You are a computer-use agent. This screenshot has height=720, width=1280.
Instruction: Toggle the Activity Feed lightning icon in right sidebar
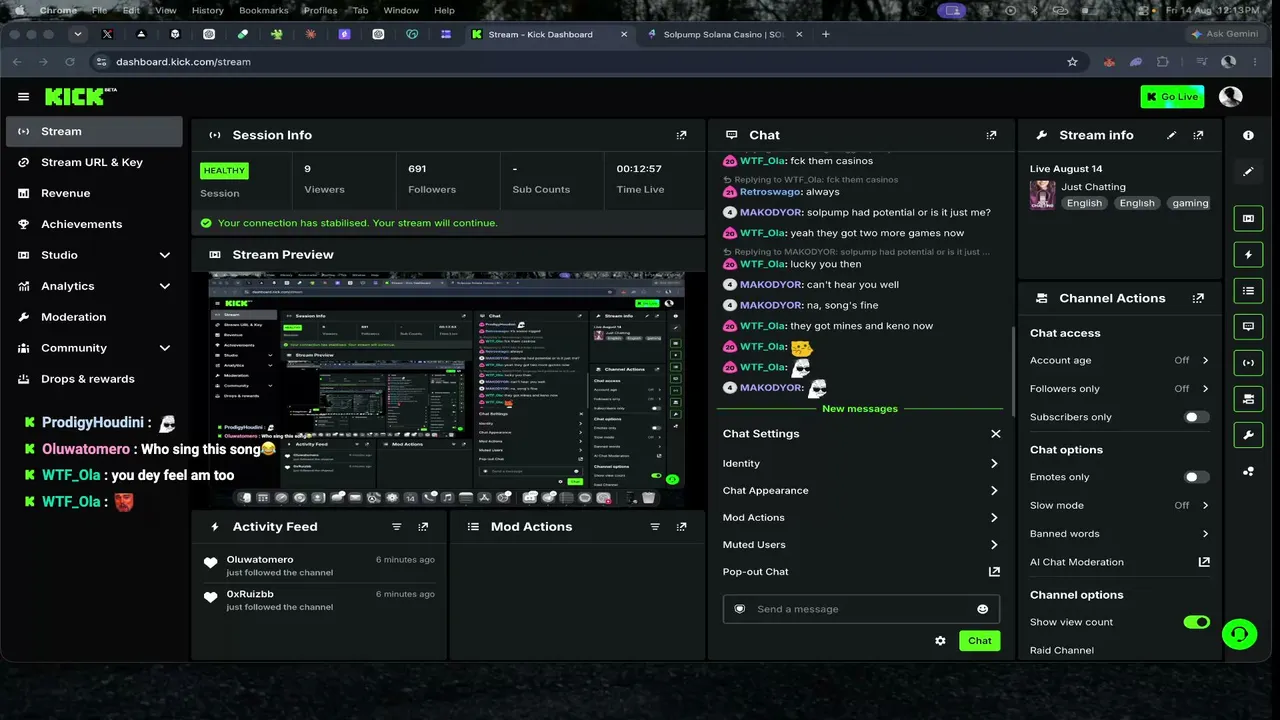click(x=1248, y=255)
